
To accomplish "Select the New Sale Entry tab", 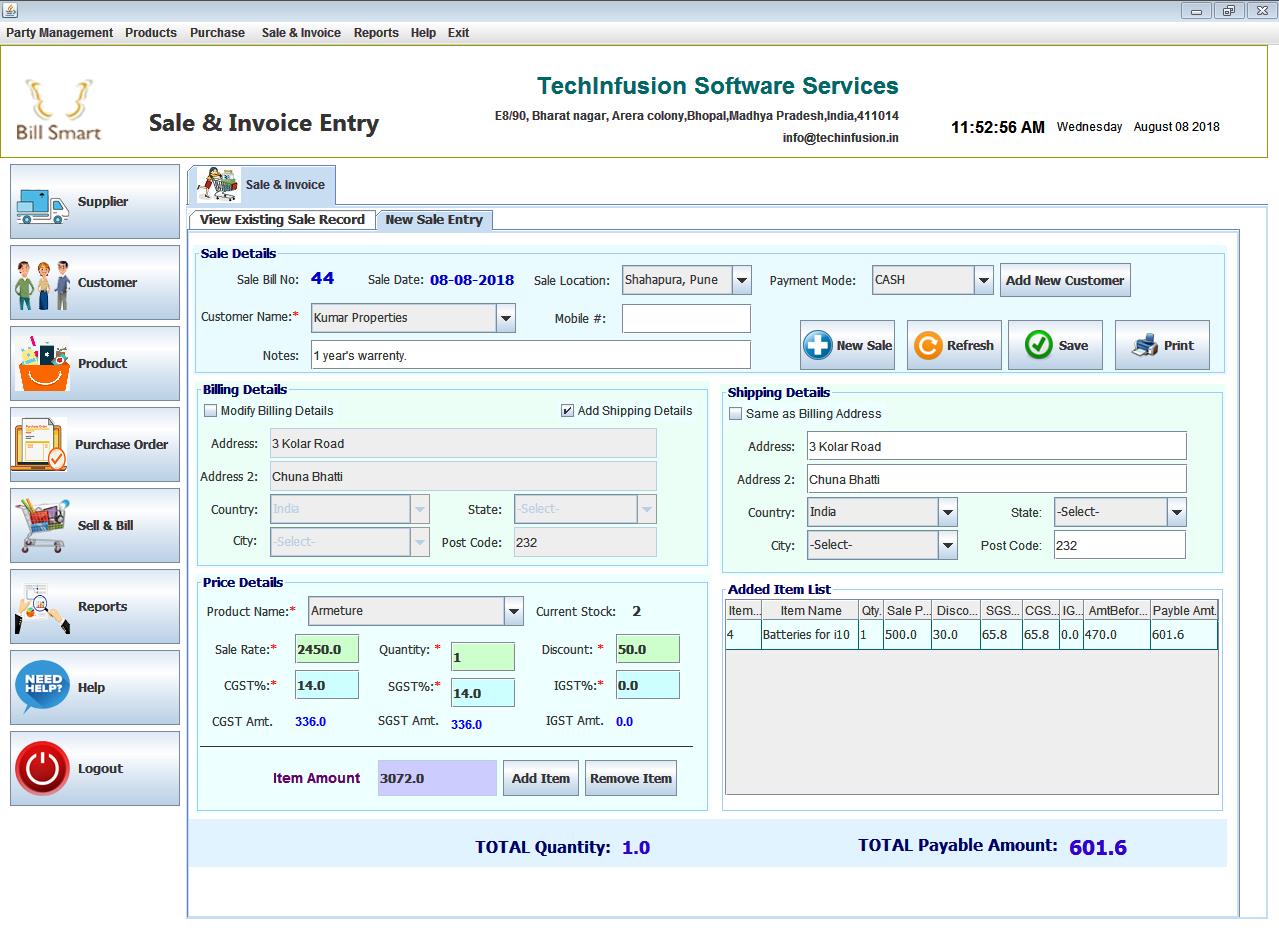I will [434, 220].
